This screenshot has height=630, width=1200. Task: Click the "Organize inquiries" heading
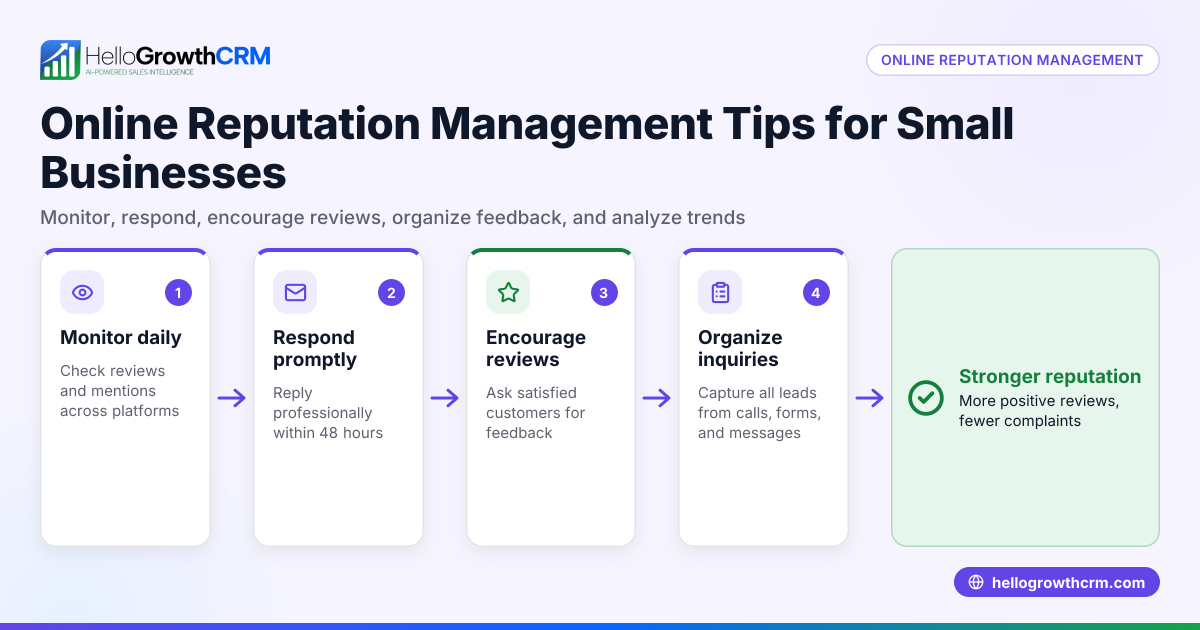click(x=740, y=348)
